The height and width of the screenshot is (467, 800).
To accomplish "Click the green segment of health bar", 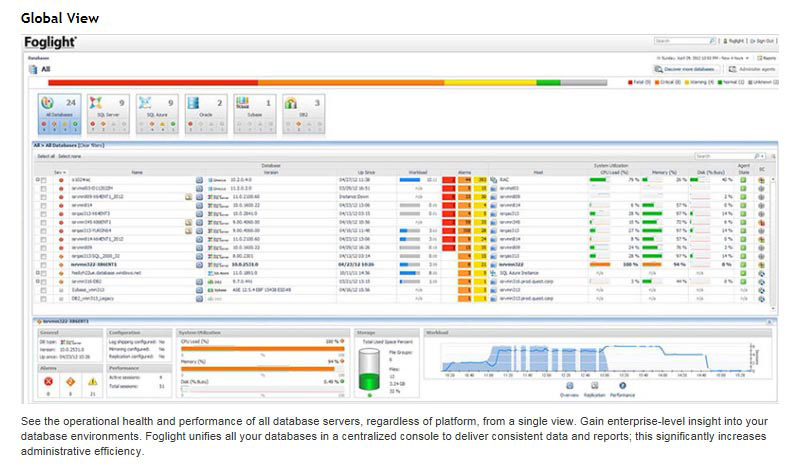I will (x=548, y=82).
